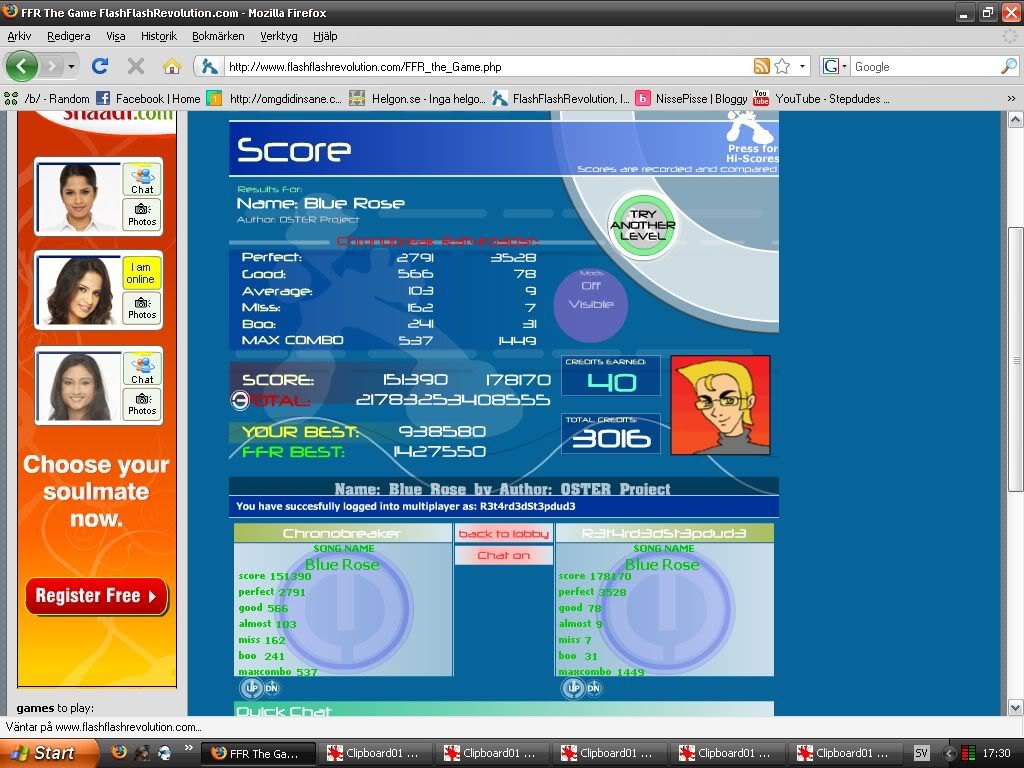Expand the bookmarks toolbar overflow chevron

1011,98
